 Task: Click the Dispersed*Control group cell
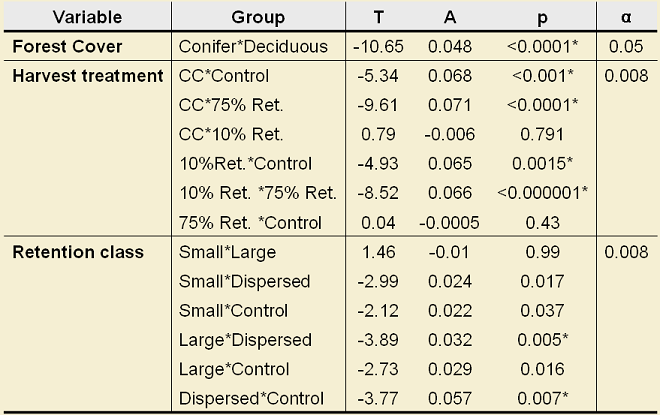252,398
